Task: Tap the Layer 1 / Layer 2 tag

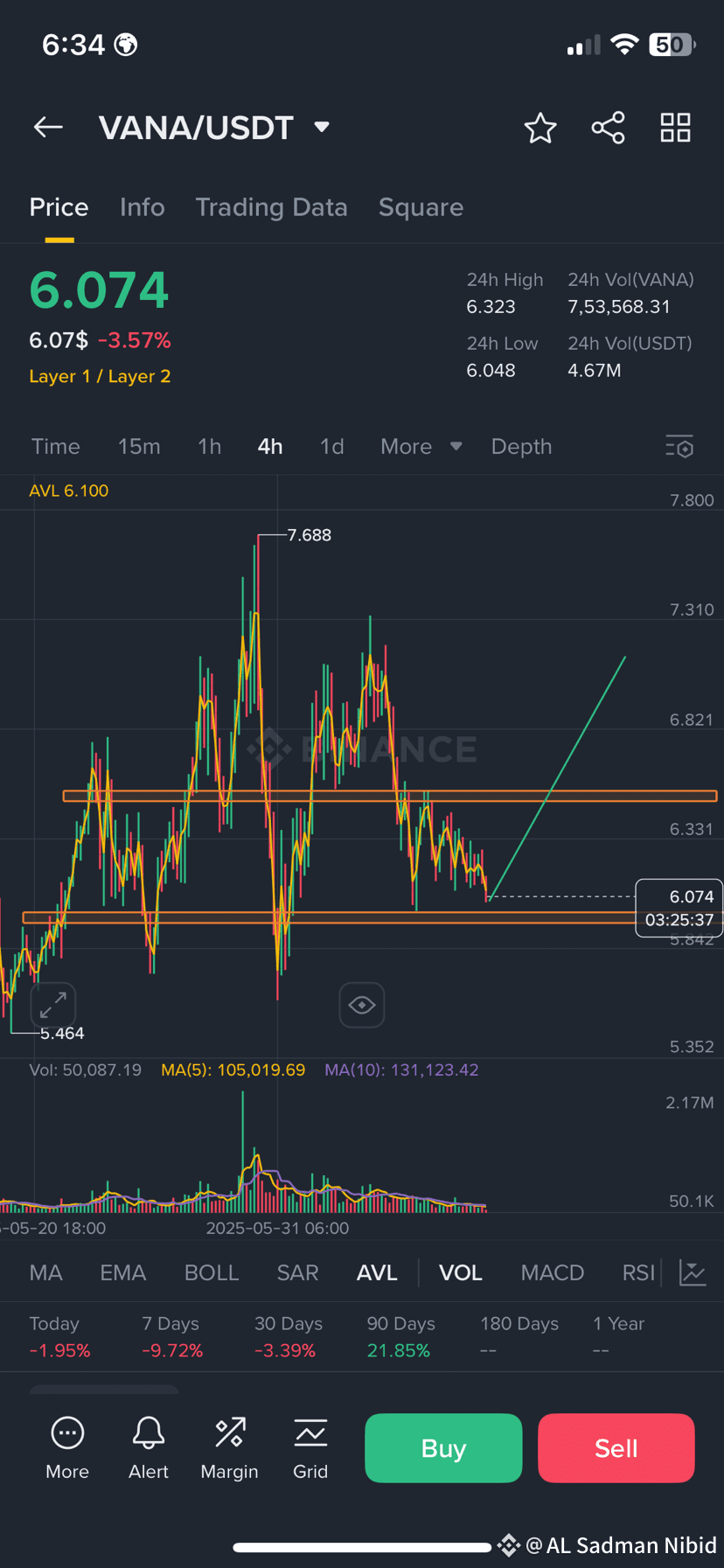Action: click(100, 376)
